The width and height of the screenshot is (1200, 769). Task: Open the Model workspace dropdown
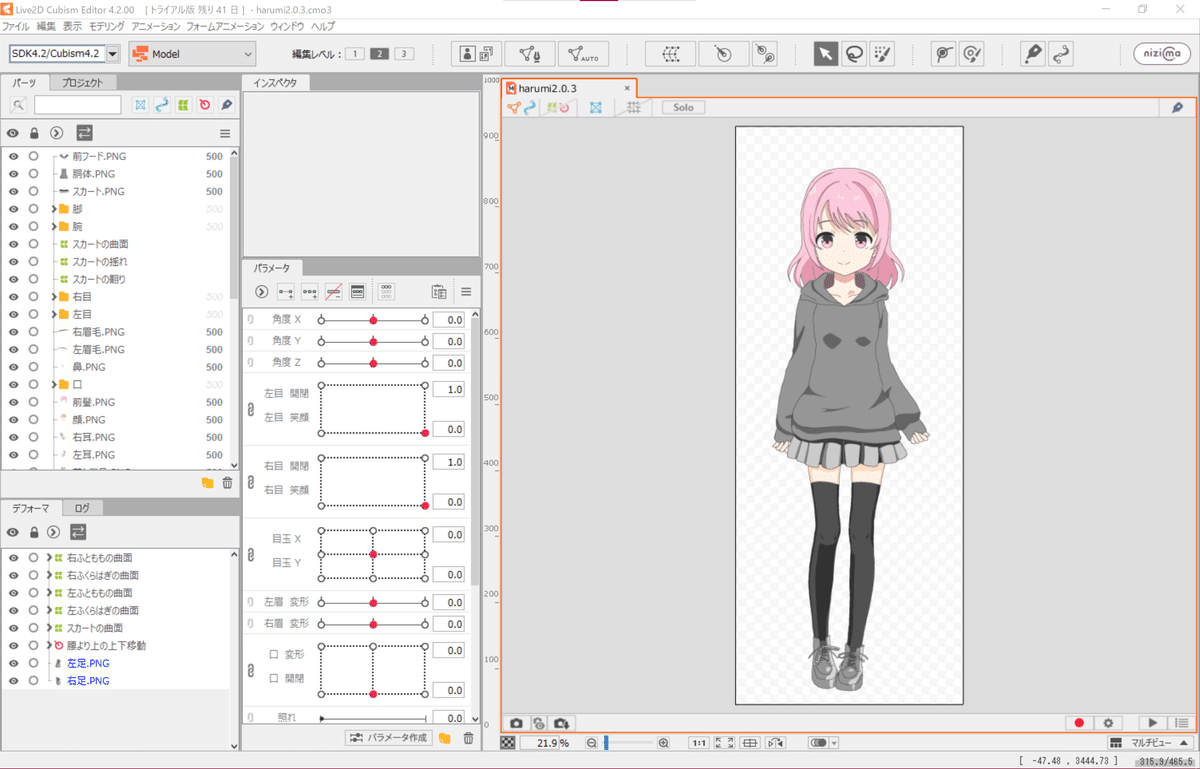[192, 54]
